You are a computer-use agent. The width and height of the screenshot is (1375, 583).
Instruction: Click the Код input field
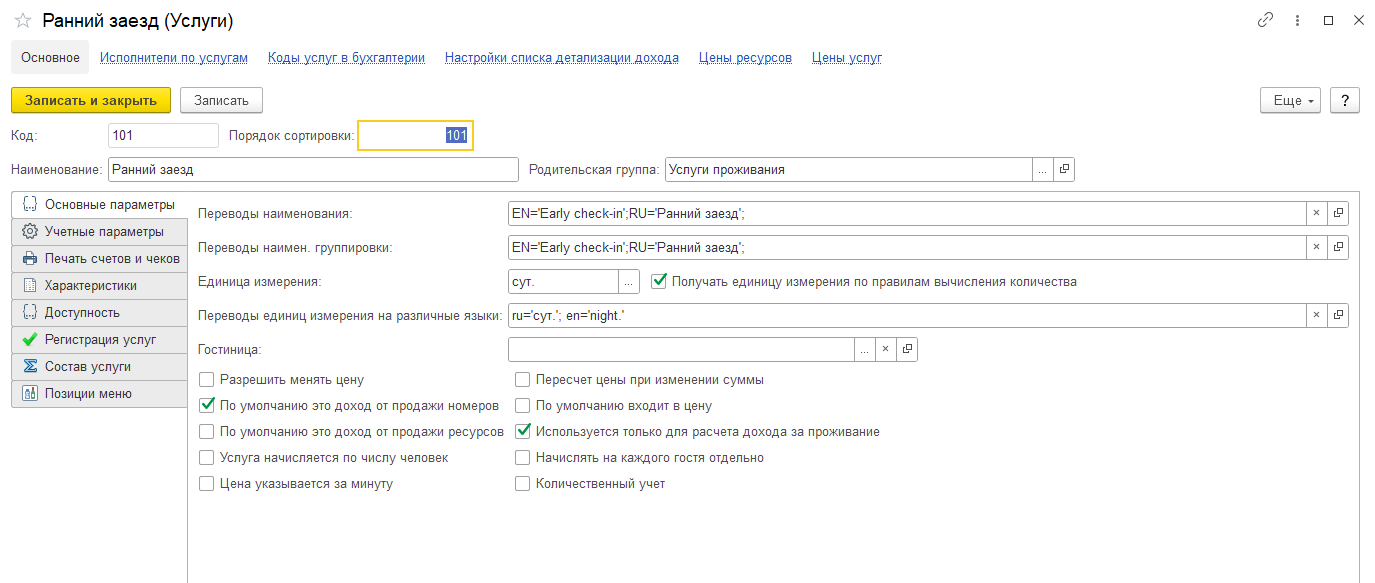click(163, 135)
